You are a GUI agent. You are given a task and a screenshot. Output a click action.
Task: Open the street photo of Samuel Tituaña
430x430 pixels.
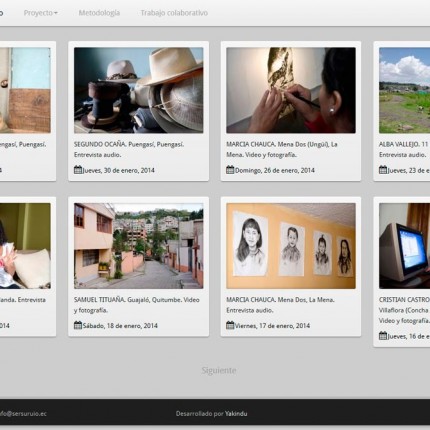pos(138,246)
